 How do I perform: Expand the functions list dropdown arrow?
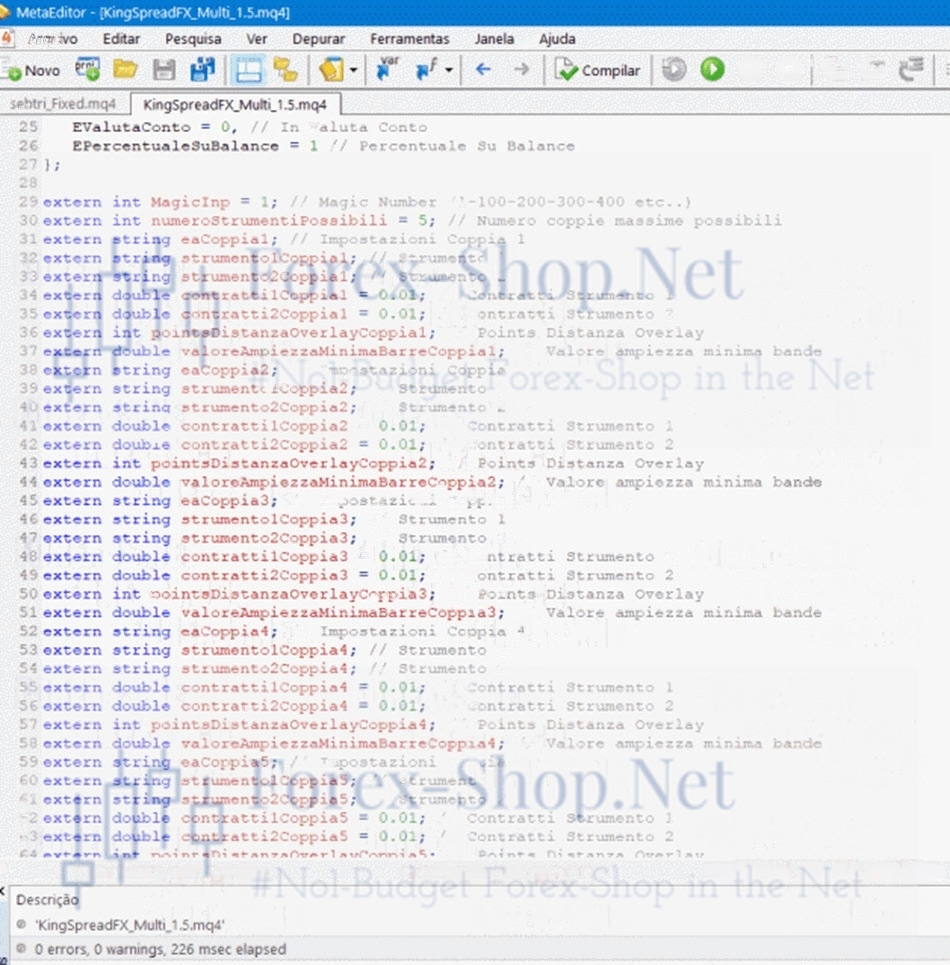449,70
